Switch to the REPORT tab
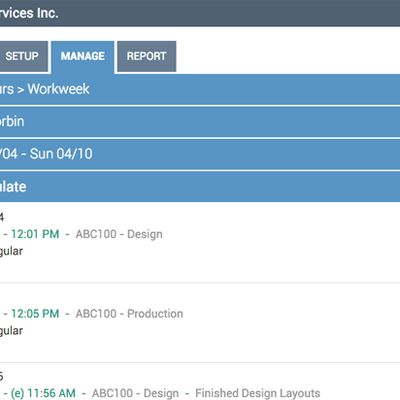 (146, 56)
